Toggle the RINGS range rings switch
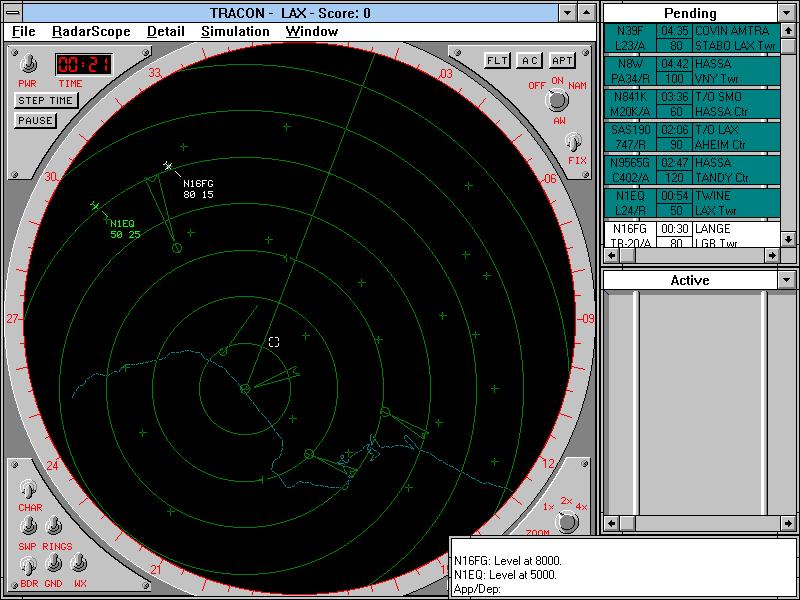This screenshot has width=800, height=600. click(54, 526)
